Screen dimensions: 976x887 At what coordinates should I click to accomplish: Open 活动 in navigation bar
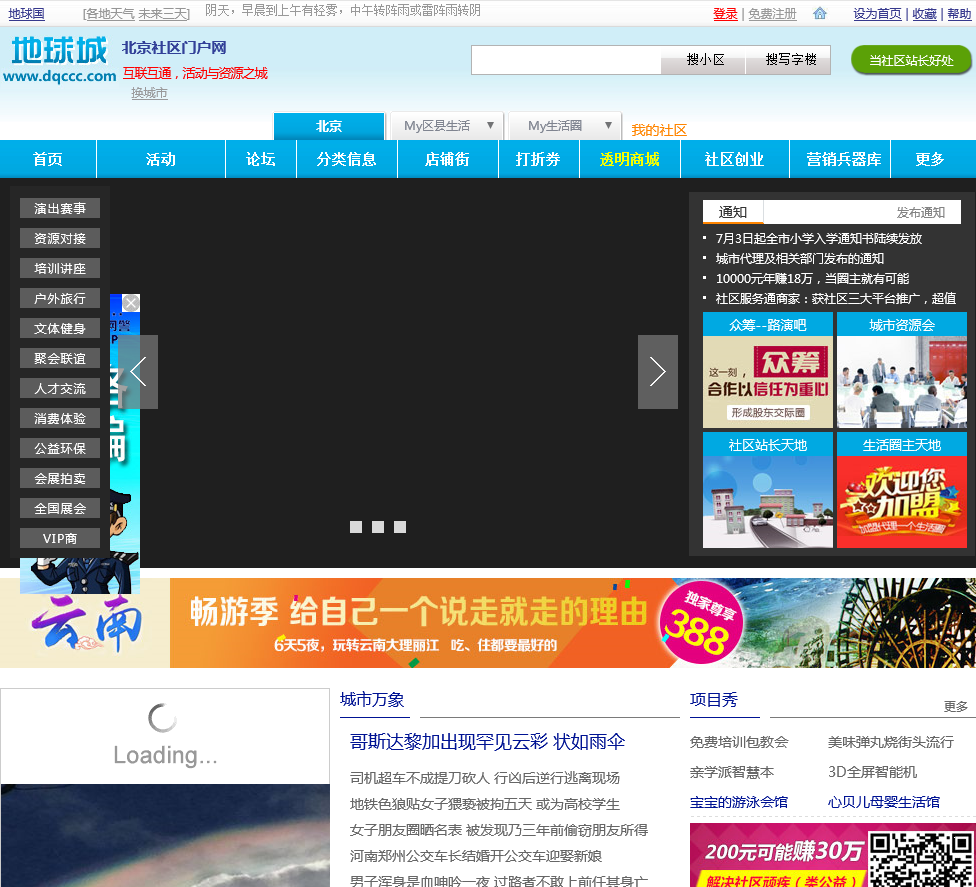[161, 159]
